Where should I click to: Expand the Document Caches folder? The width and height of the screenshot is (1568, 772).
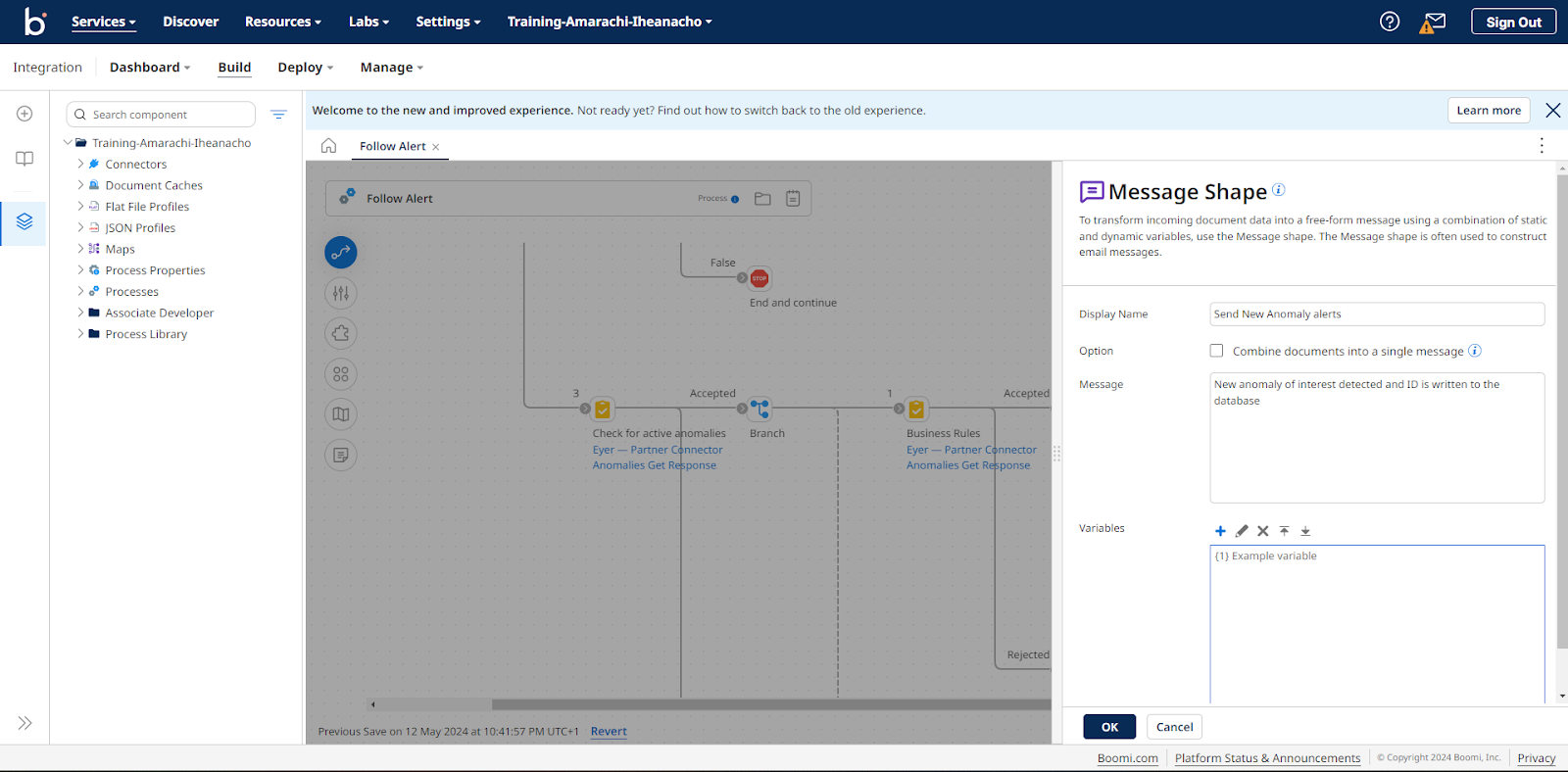(x=80, y=185)
